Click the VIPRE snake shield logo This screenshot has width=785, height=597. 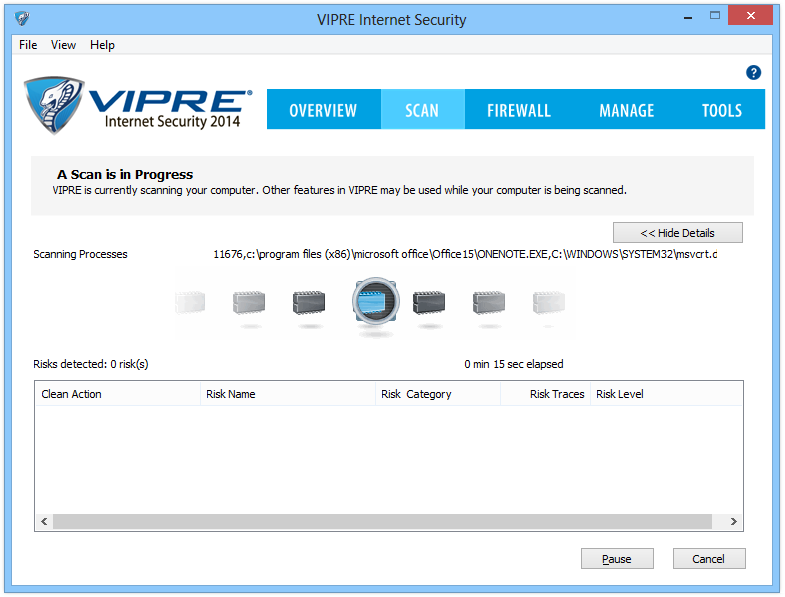point(53,106)
